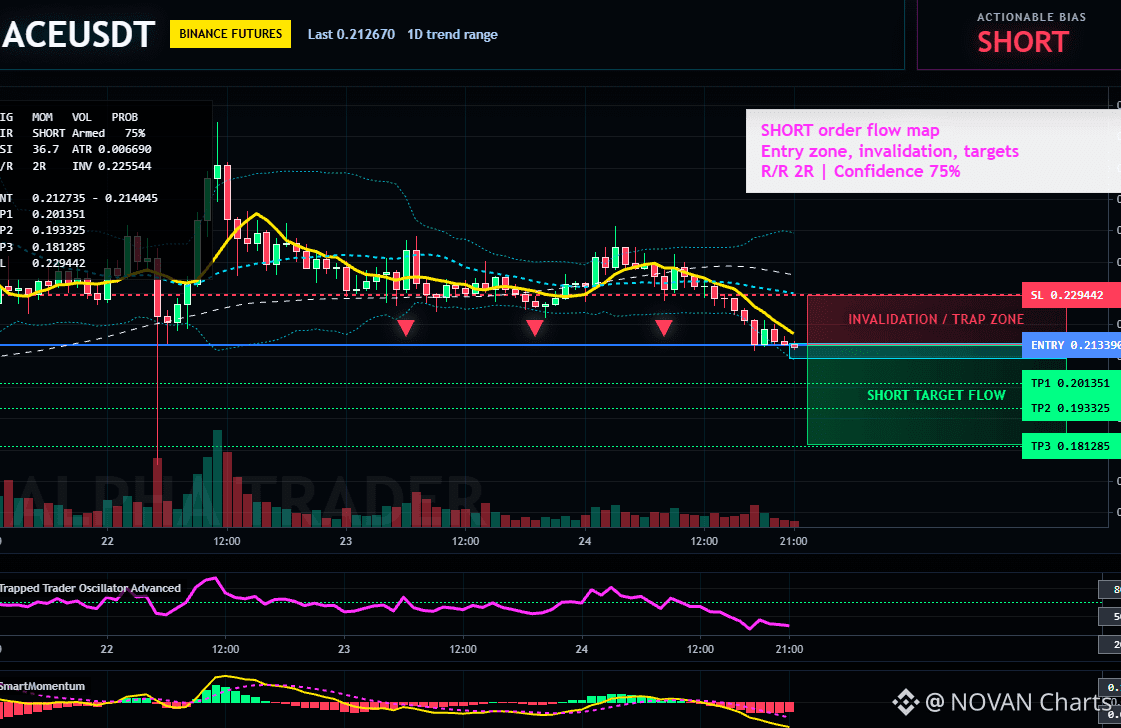This screenshot has width=1121, height=728.
Task: Click the rightmost red triangle signal marker
Action: 663,328
